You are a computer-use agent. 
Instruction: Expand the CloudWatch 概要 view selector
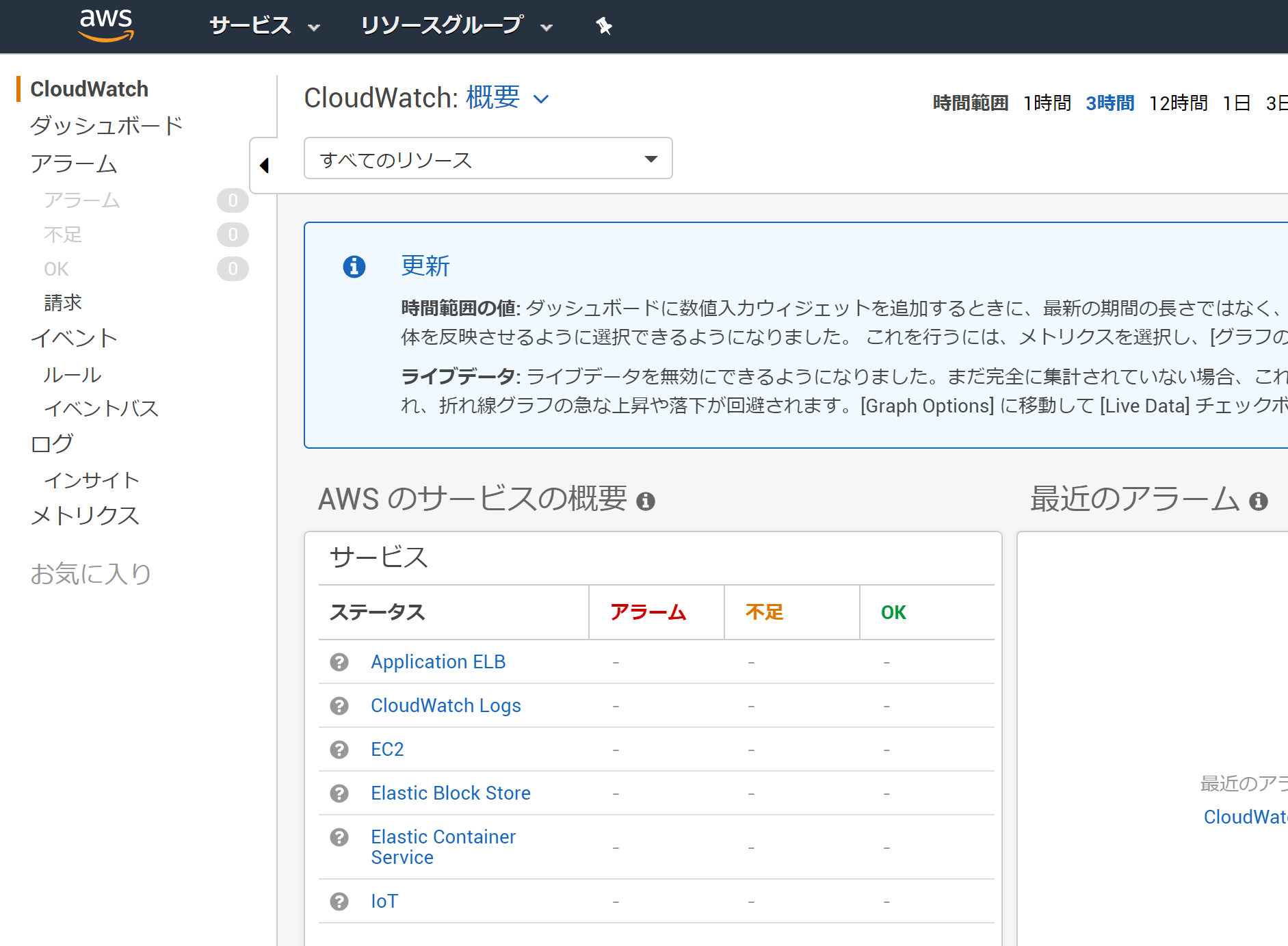coord(507,98)
